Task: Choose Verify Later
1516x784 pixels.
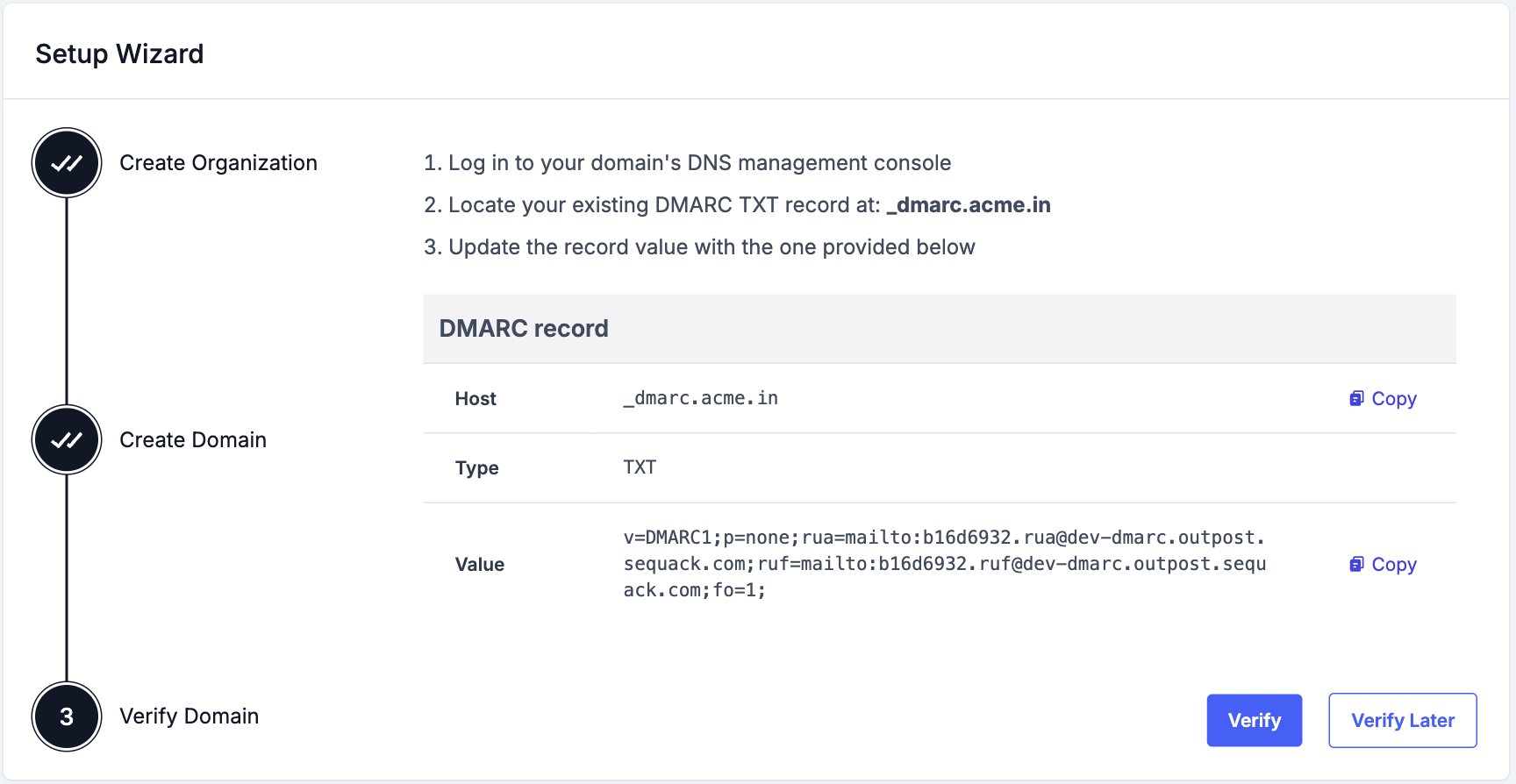Action: (1402, 720)
